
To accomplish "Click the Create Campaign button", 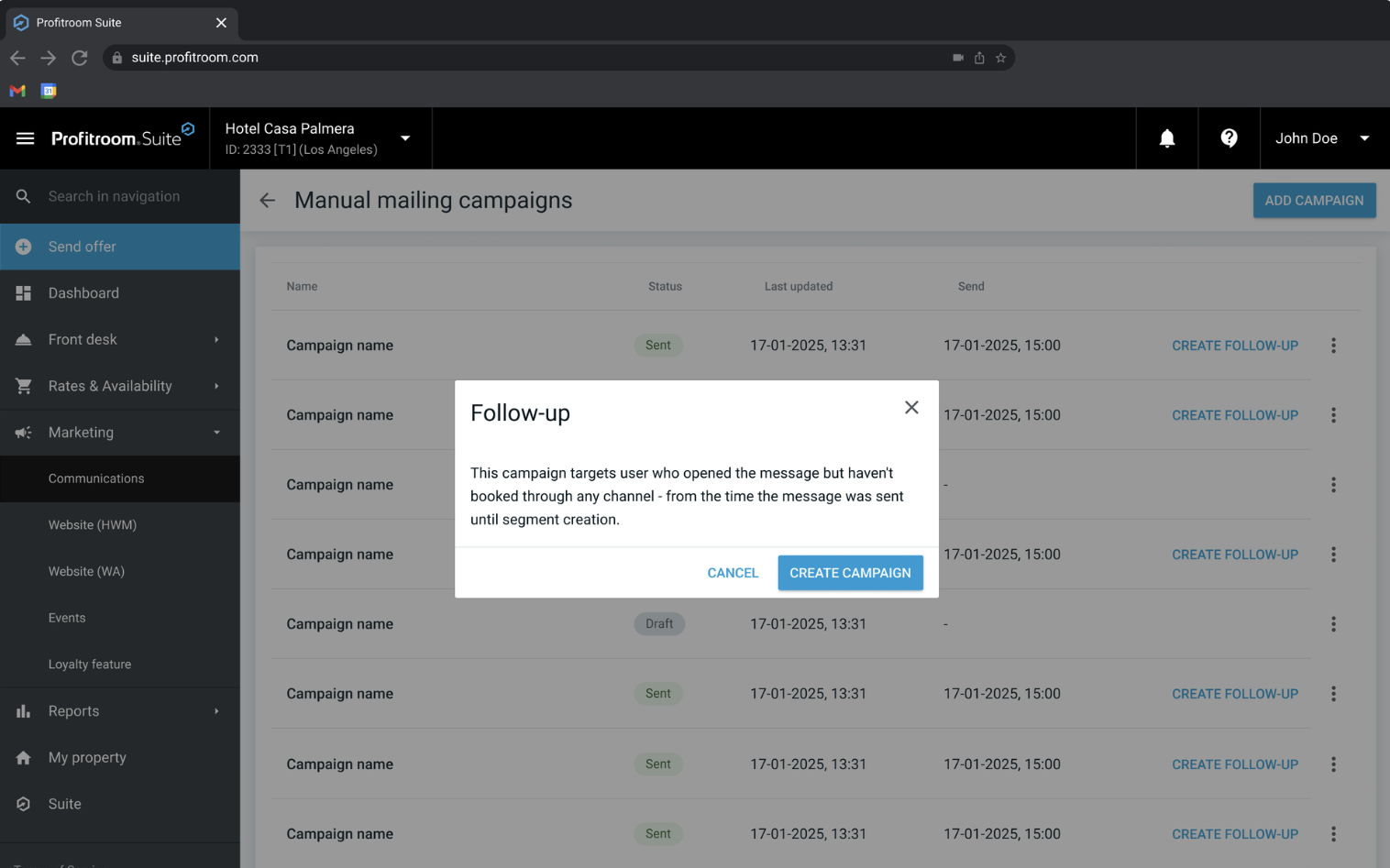I will [850, 573].
